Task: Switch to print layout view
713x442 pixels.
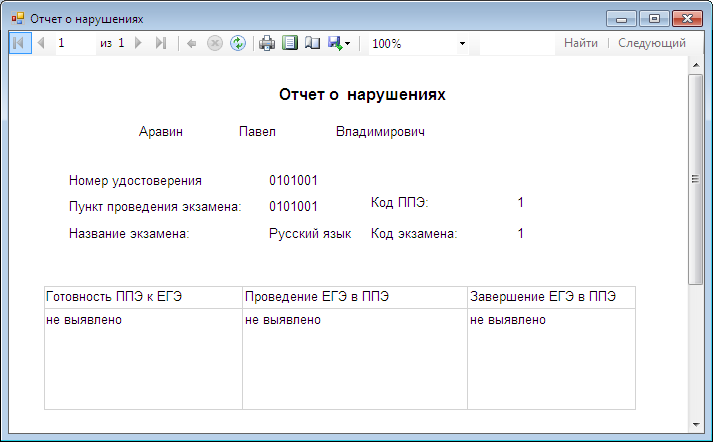Action: (x=290, y=43)
